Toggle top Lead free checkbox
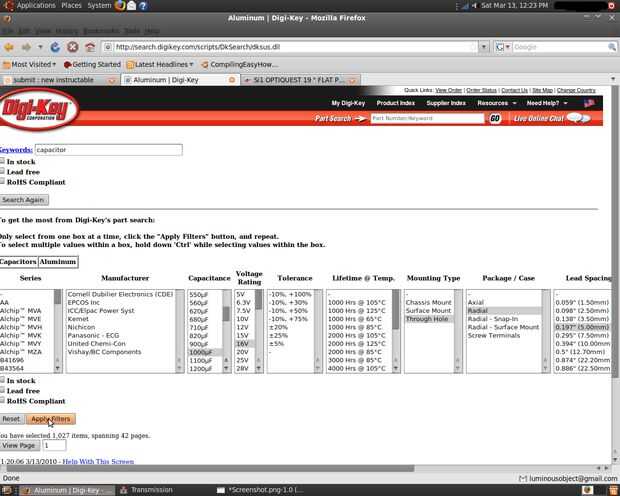620x496 pixels. coord(2,171)
